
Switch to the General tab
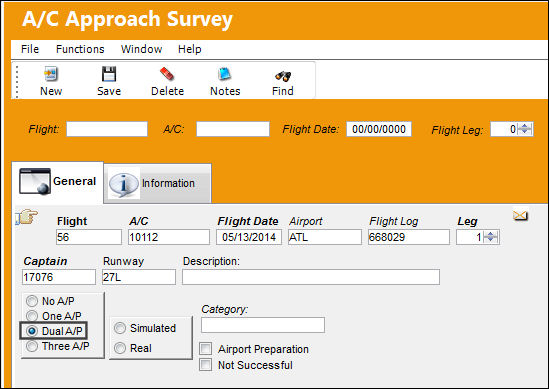coord(58,182)
